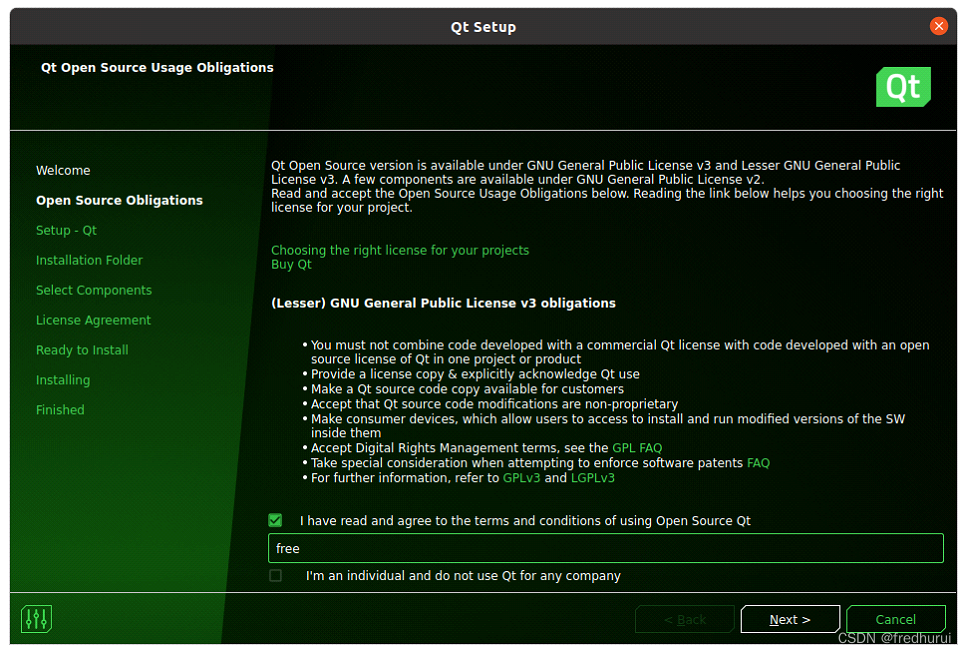Viewport: 967px width, 654px height.
Task: Click the Cancel button
Action: coord(895,619)
